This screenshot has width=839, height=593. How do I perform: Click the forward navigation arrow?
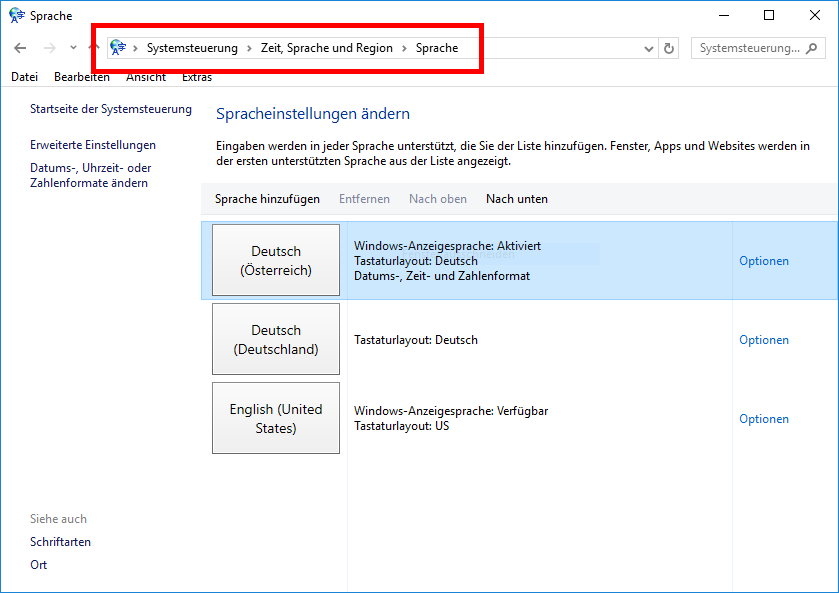click(x=47, y=47)
